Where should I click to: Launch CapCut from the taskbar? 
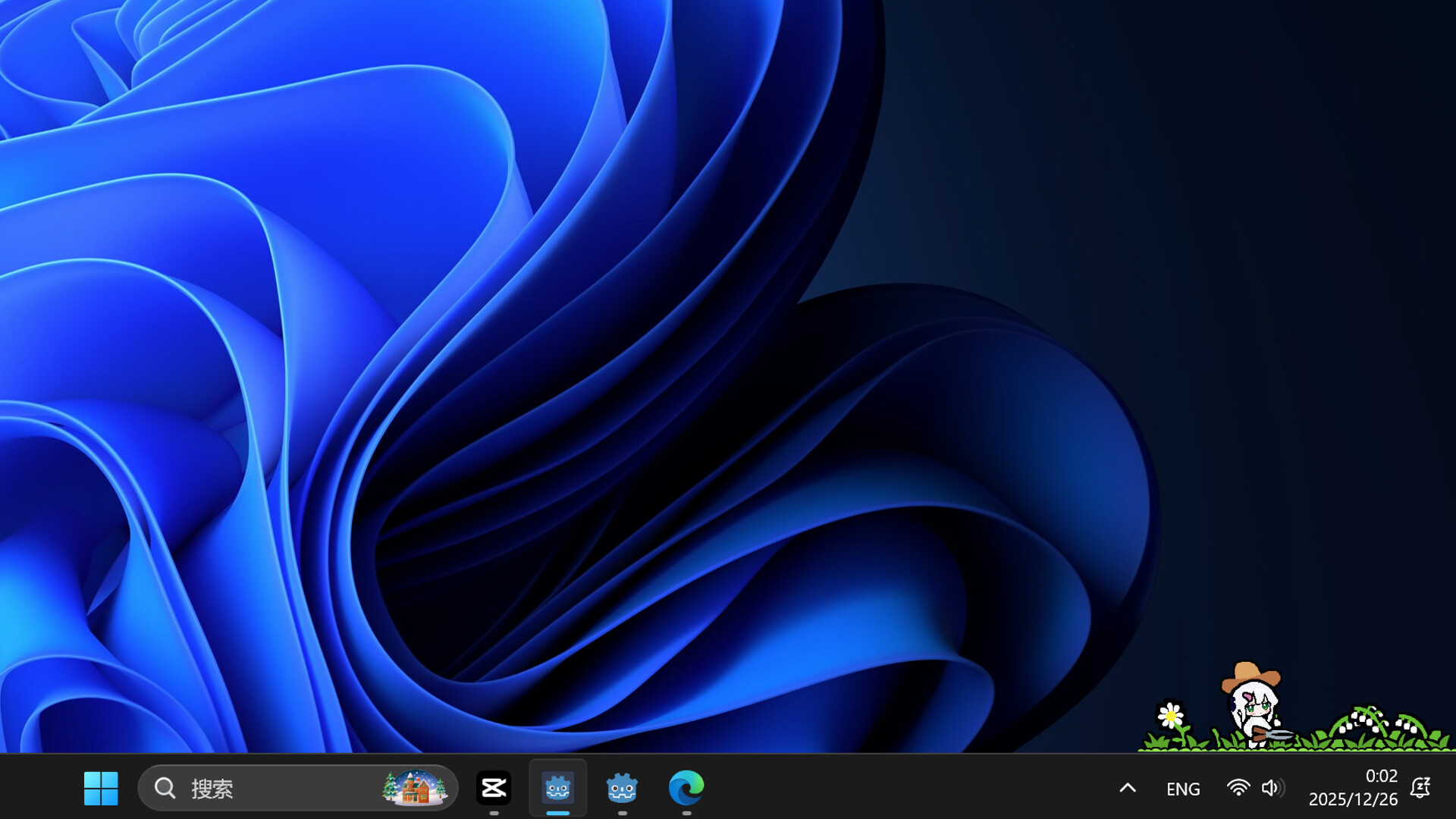pos(494,788)
